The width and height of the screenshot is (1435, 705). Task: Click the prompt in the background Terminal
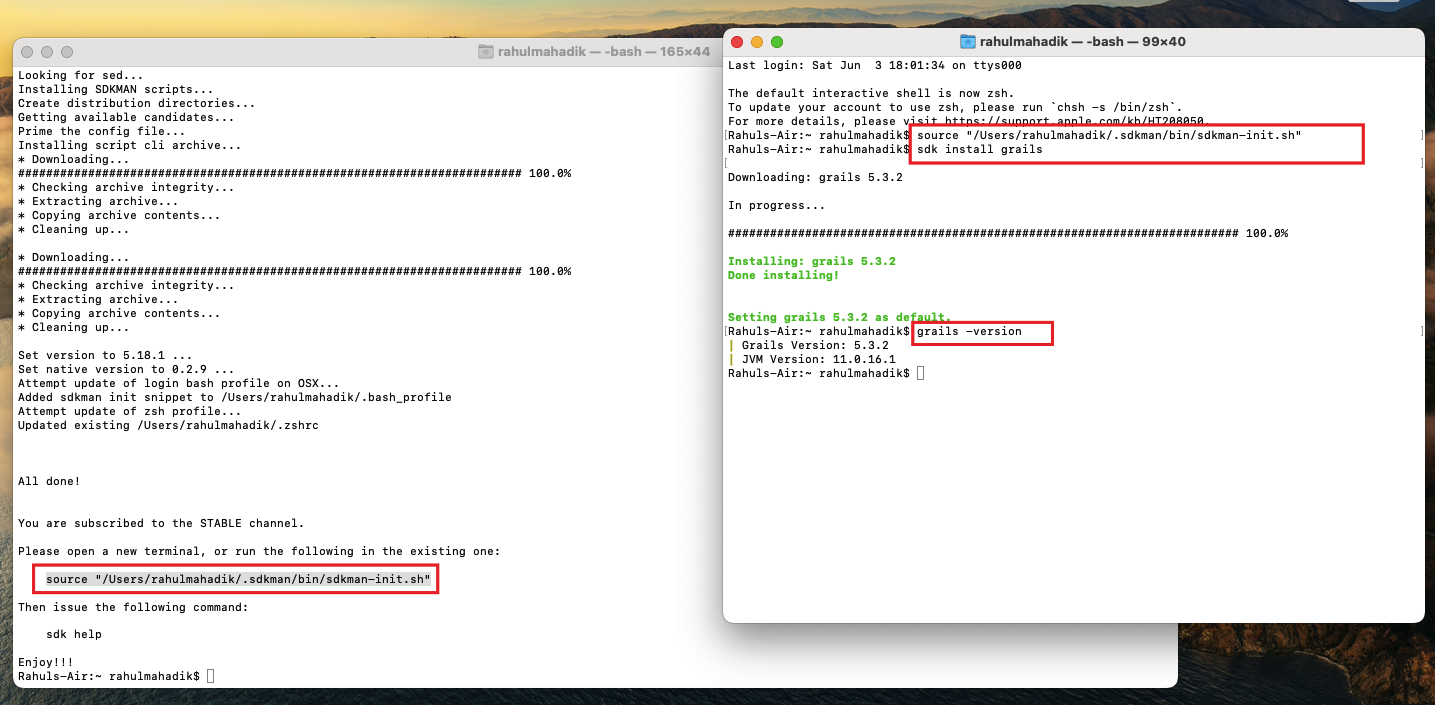208,675
